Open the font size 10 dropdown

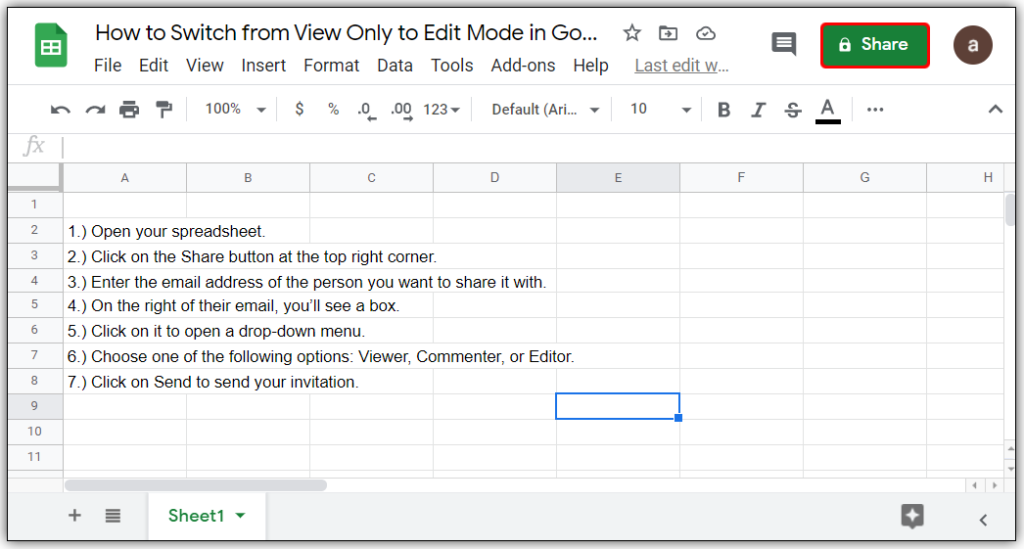click(x=660, y=110)
